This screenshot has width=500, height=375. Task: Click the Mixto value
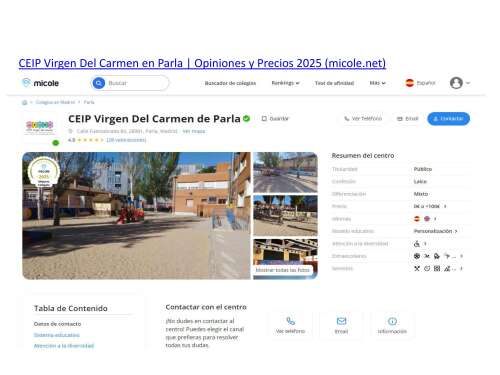[x=421, y=194]
